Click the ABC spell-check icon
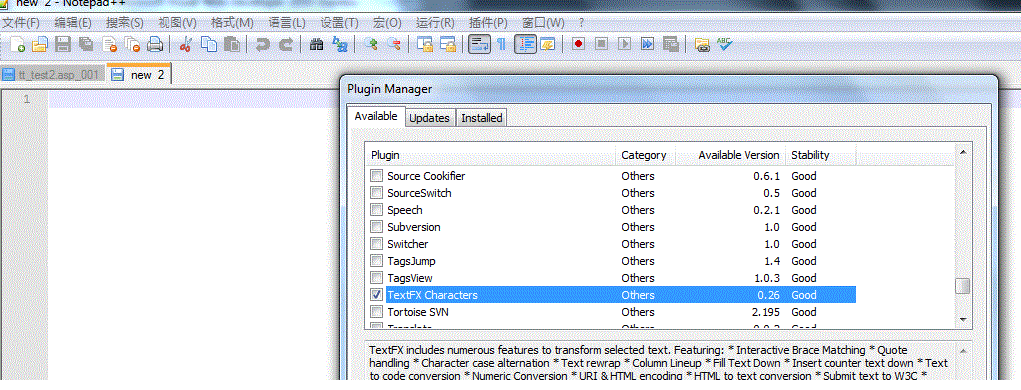This screenshot has width=1021, height=390. (x=724, y=44)
